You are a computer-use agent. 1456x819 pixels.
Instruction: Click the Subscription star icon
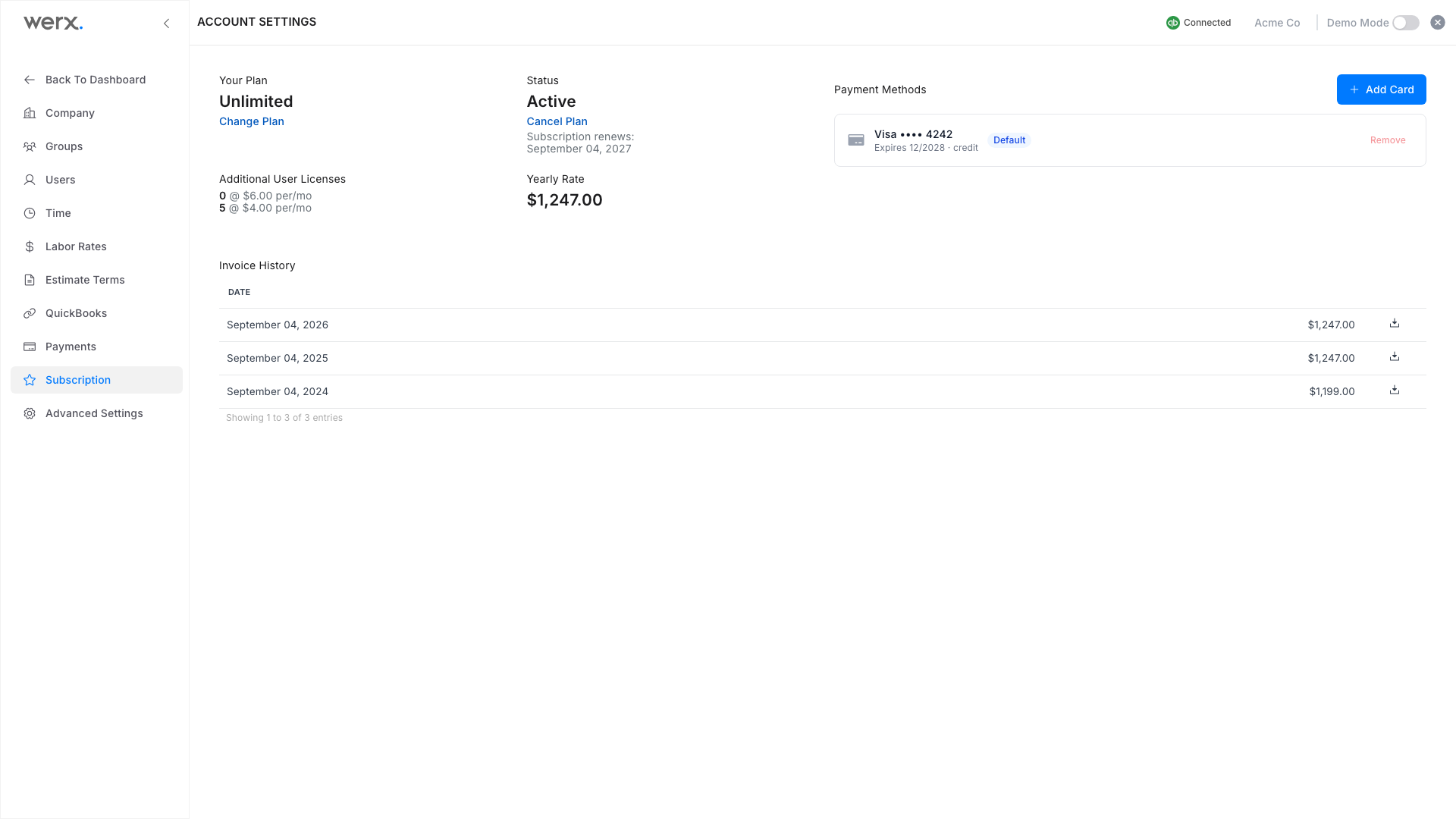point(30,380)
